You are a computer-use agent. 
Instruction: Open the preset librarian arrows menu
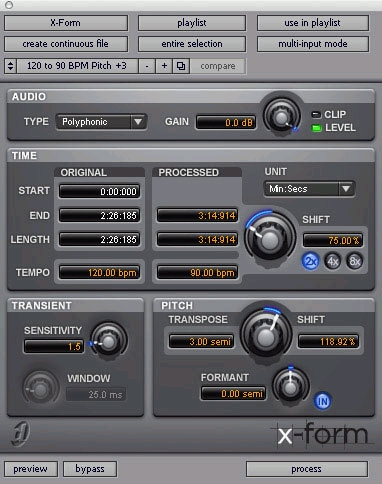click(x=10, y=66)
